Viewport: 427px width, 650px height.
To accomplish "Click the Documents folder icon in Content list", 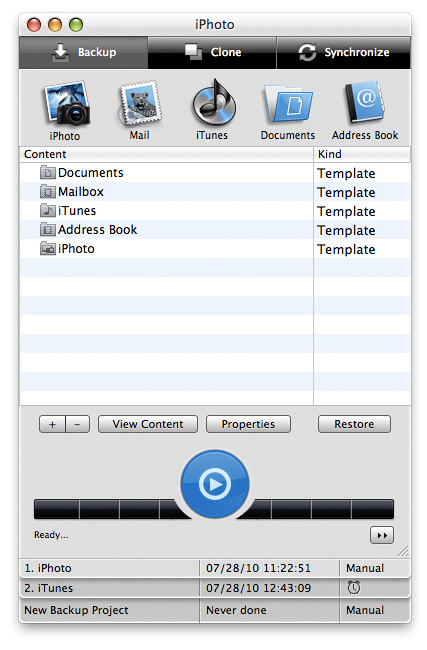I will pyautogui.click(x=48, y=172).
